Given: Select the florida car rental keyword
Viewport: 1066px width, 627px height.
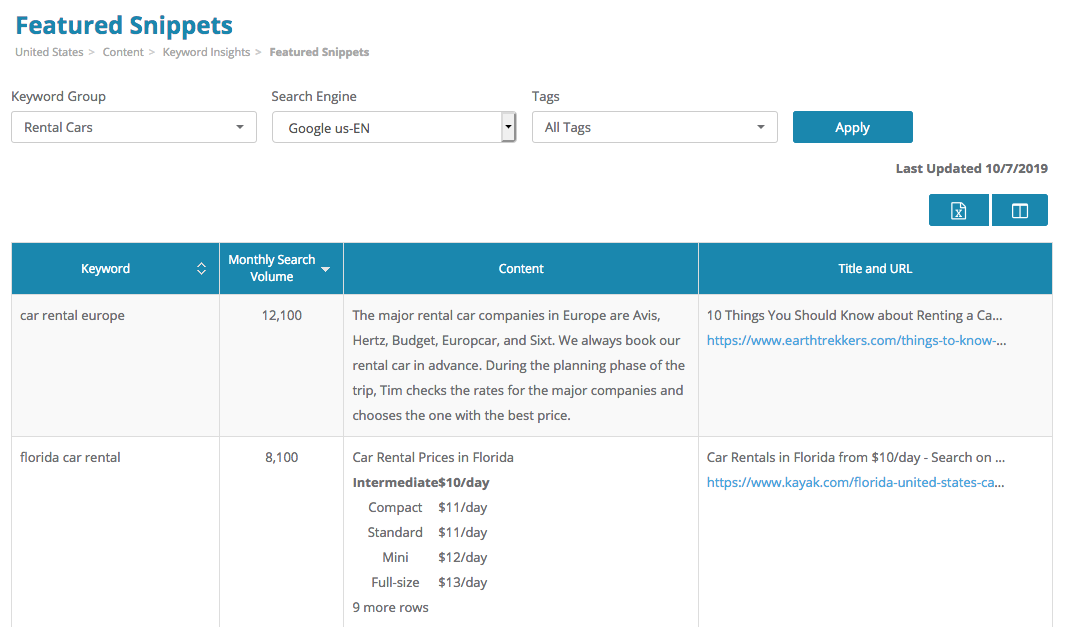Looking at the screenshot, I should [x=69, y=457].
